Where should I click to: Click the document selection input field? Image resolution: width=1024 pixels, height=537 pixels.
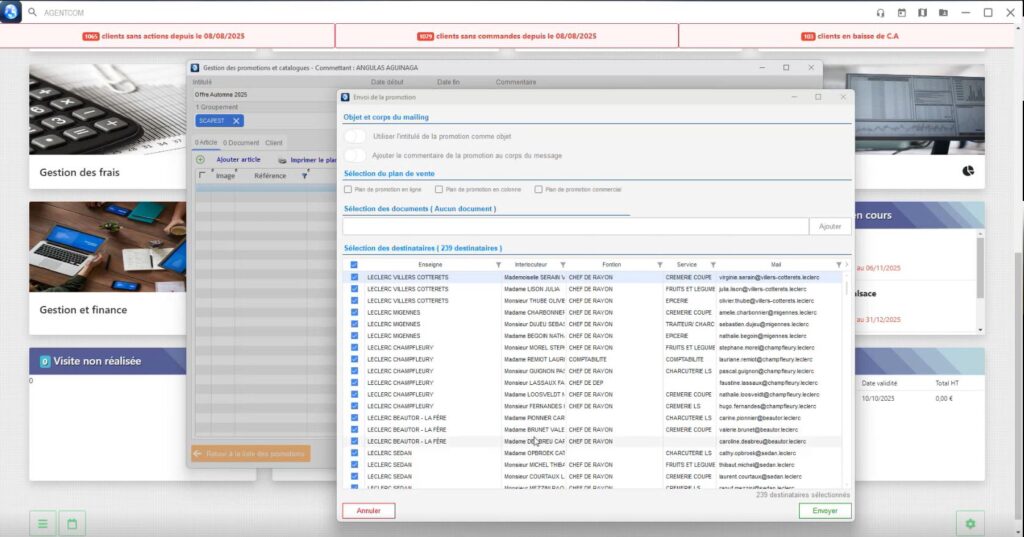pyautogui.click(x=575, y=227)
